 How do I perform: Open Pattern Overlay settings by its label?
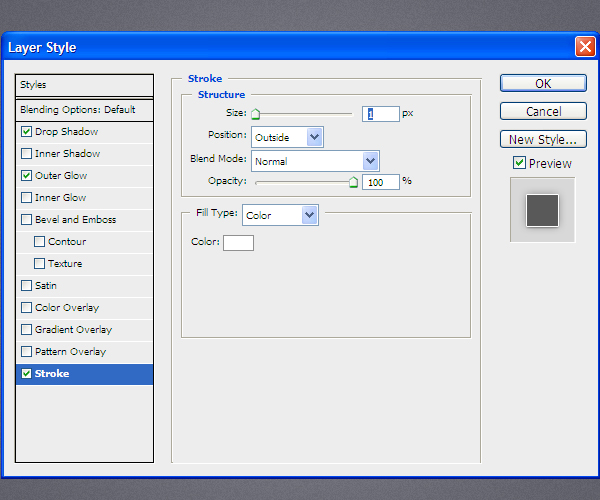point(70,352)
